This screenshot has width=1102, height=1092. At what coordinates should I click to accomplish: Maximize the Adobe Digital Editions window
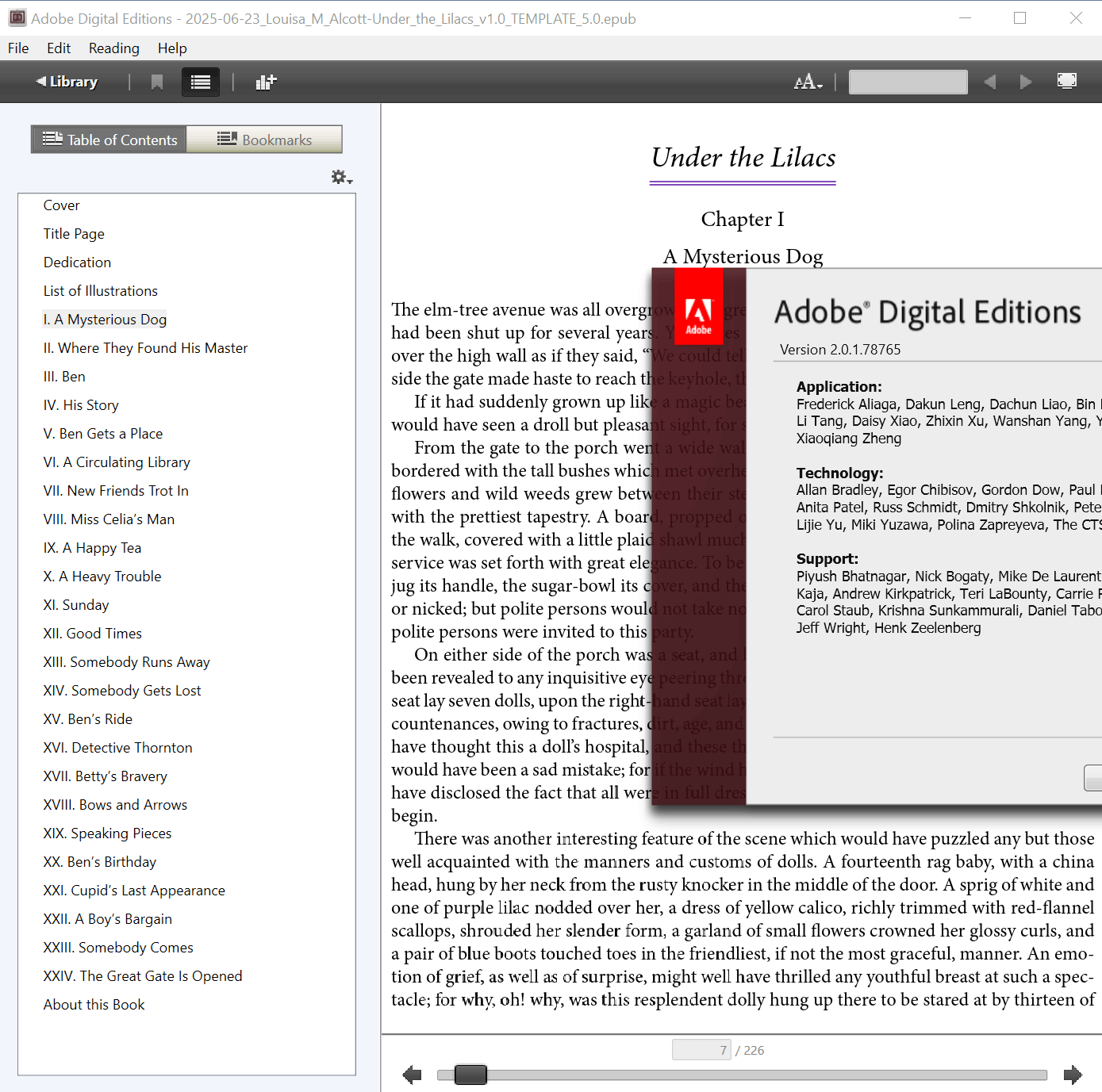1020,17
